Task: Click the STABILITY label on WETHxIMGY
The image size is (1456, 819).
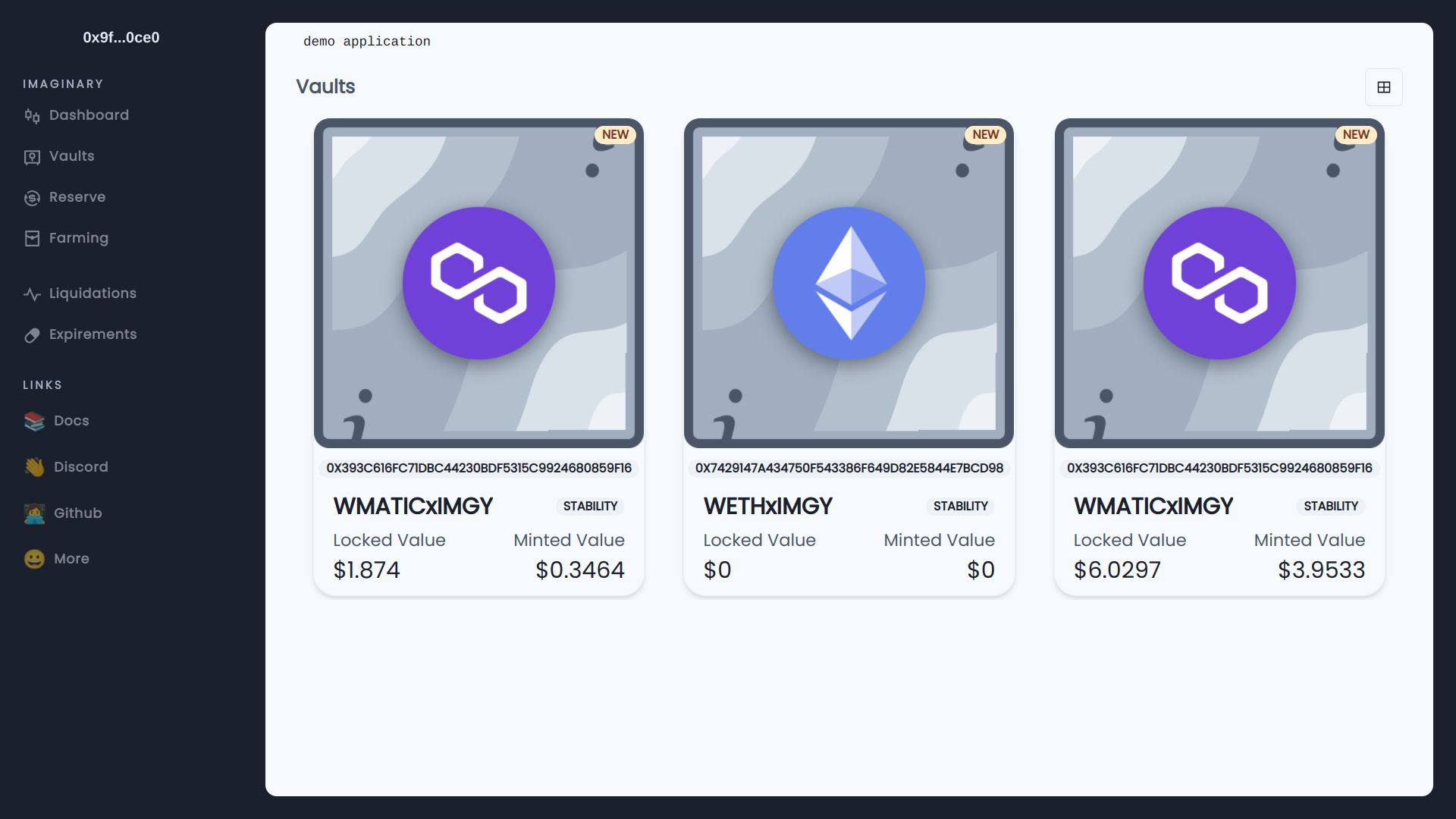Action: (960, 506)
